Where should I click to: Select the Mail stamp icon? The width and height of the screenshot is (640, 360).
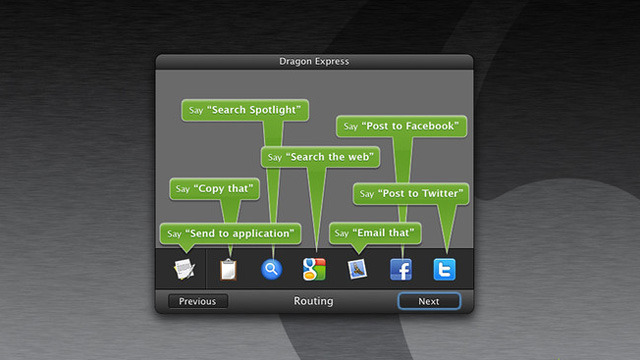357,269
